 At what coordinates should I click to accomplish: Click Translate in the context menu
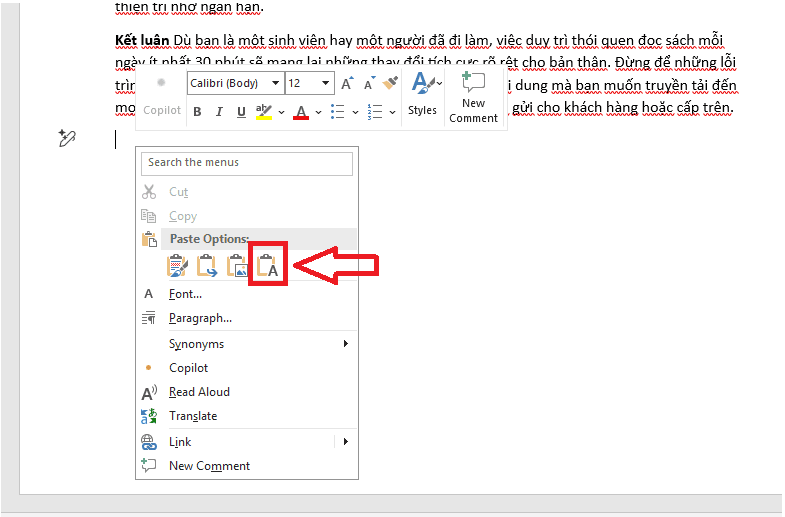[193, 416]
